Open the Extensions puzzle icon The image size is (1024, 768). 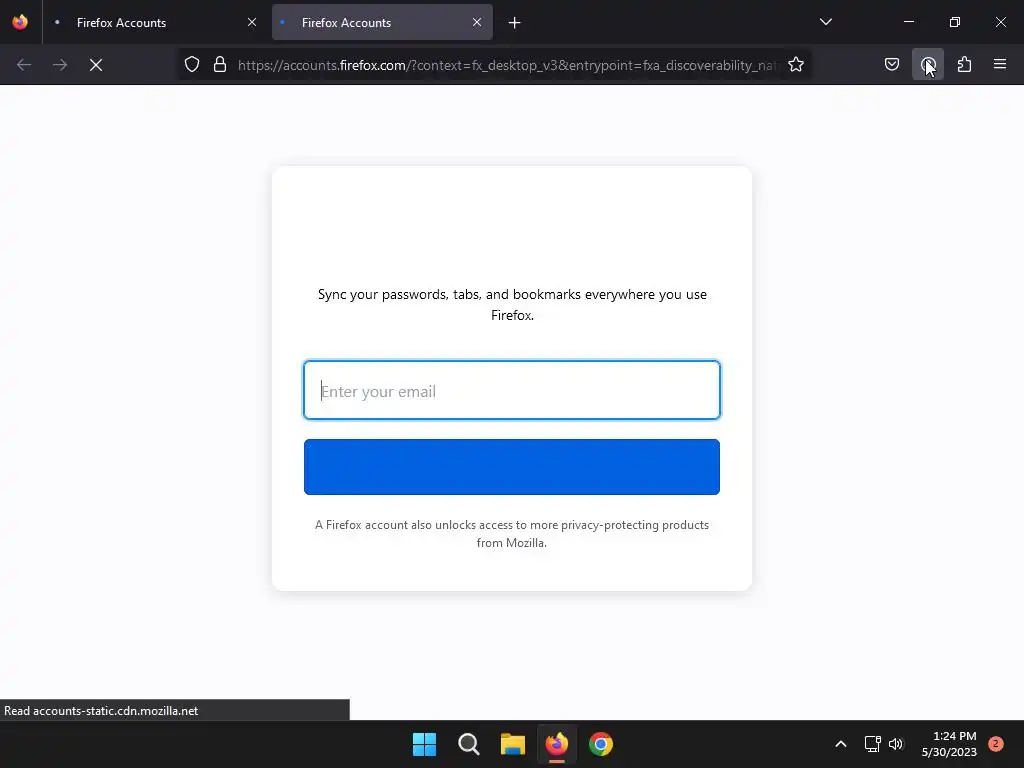(x=964, y=65)
